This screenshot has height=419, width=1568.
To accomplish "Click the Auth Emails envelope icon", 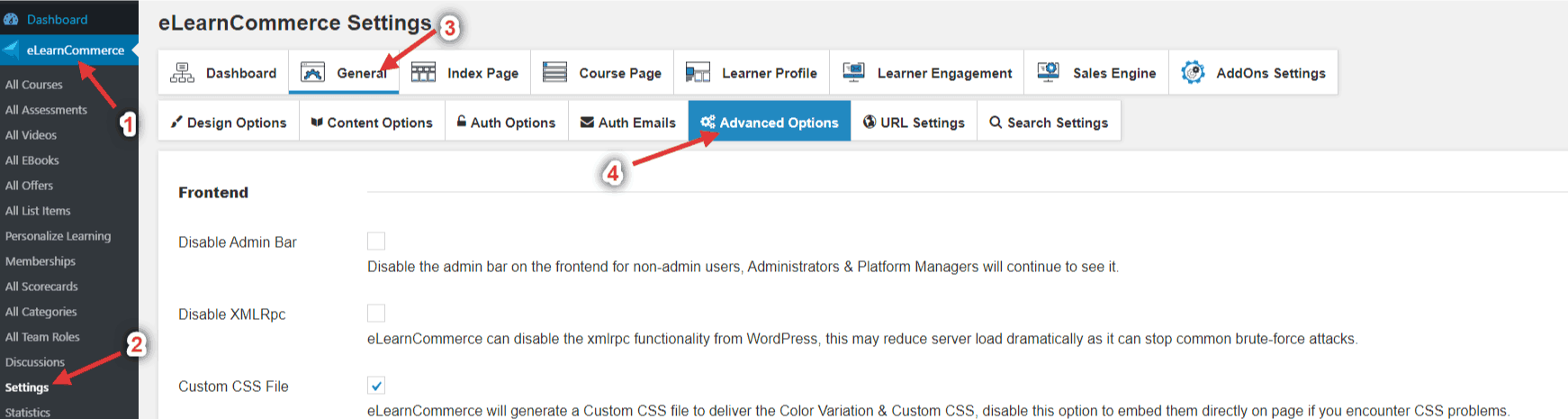I will (x=587, y=123).
